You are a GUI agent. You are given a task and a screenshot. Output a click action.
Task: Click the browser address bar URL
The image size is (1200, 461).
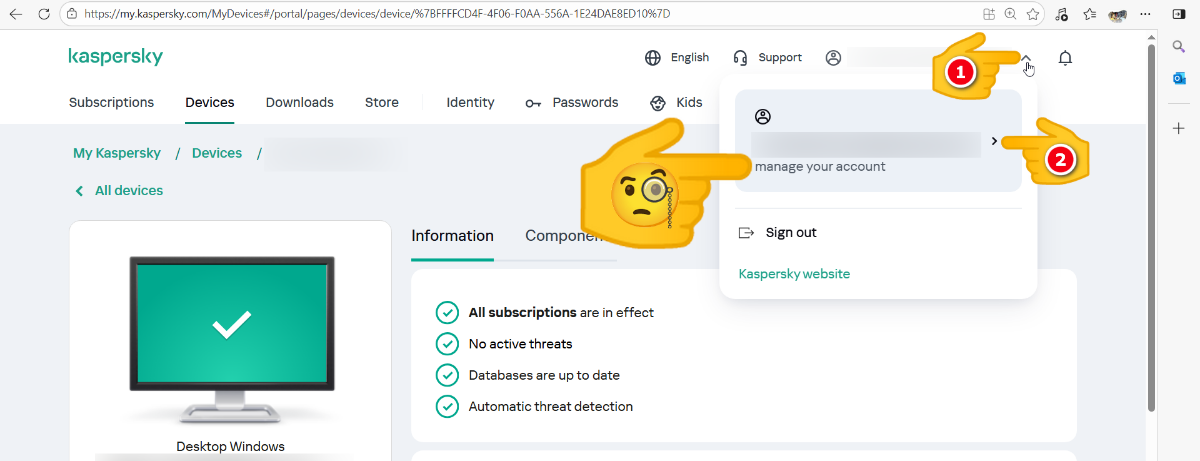380,15
